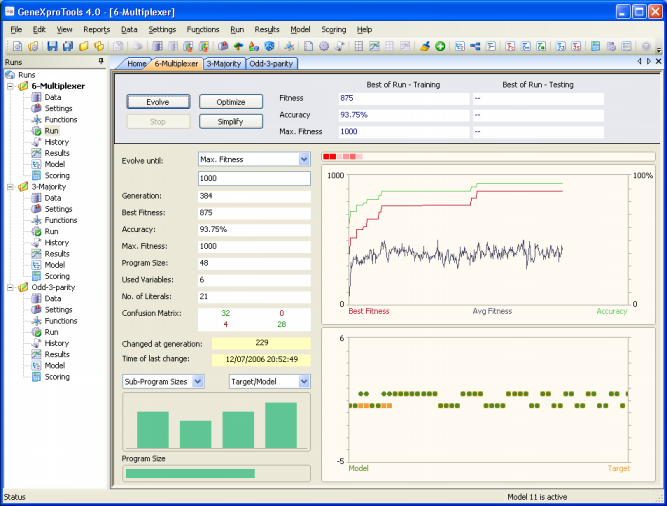Viewport: 667px width, 506px height.
Task: Collapse the 3-Majority tree node
Action: coord(10,187)
